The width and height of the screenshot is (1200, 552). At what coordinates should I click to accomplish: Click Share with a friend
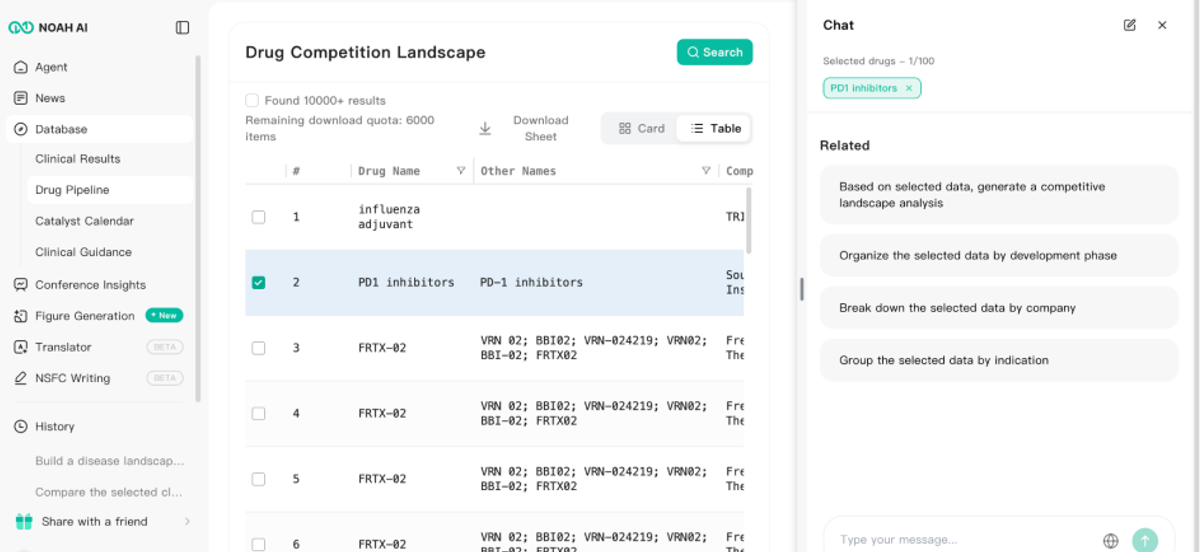click(x=95, y=521)
